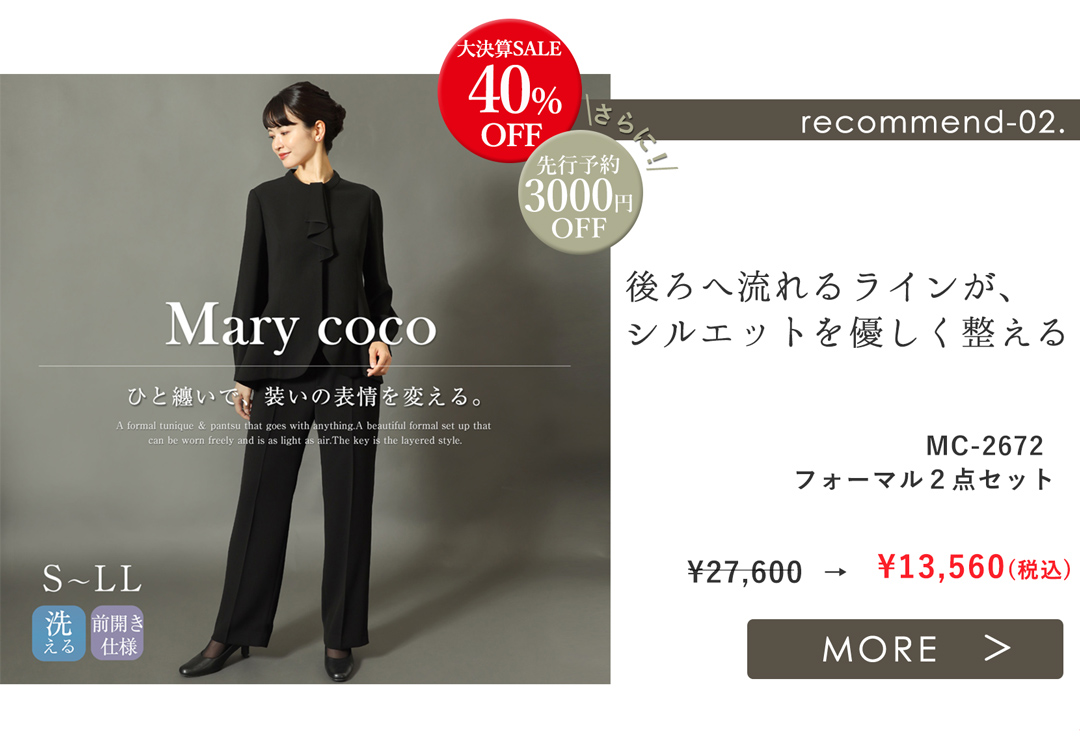The width and height of the screenshot is (1080, 749).
Task: Click the blue 洗える washable icon
Action: tap(59, 633)
